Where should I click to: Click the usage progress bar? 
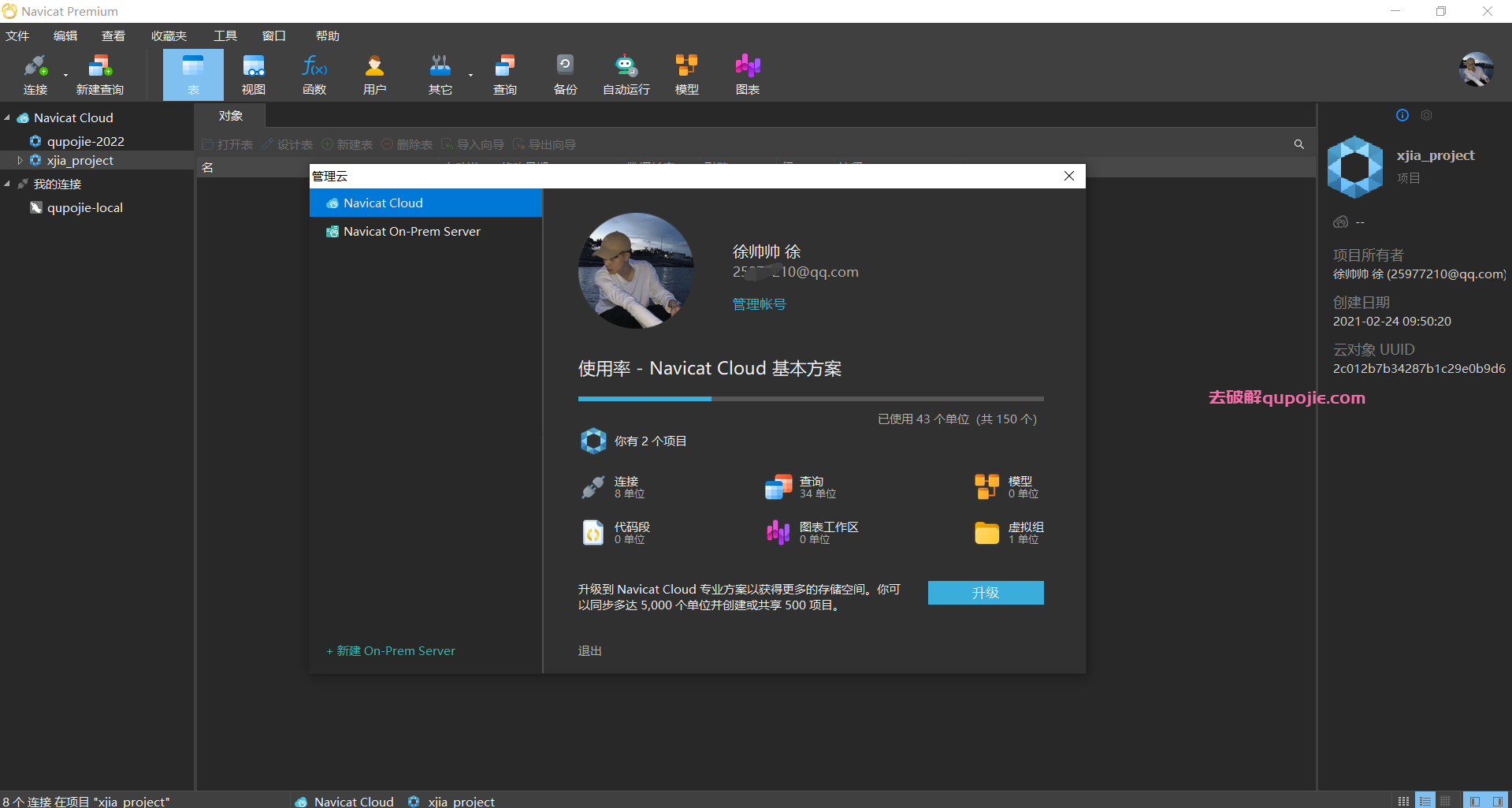pyautogui.click(x=811, y=399)
